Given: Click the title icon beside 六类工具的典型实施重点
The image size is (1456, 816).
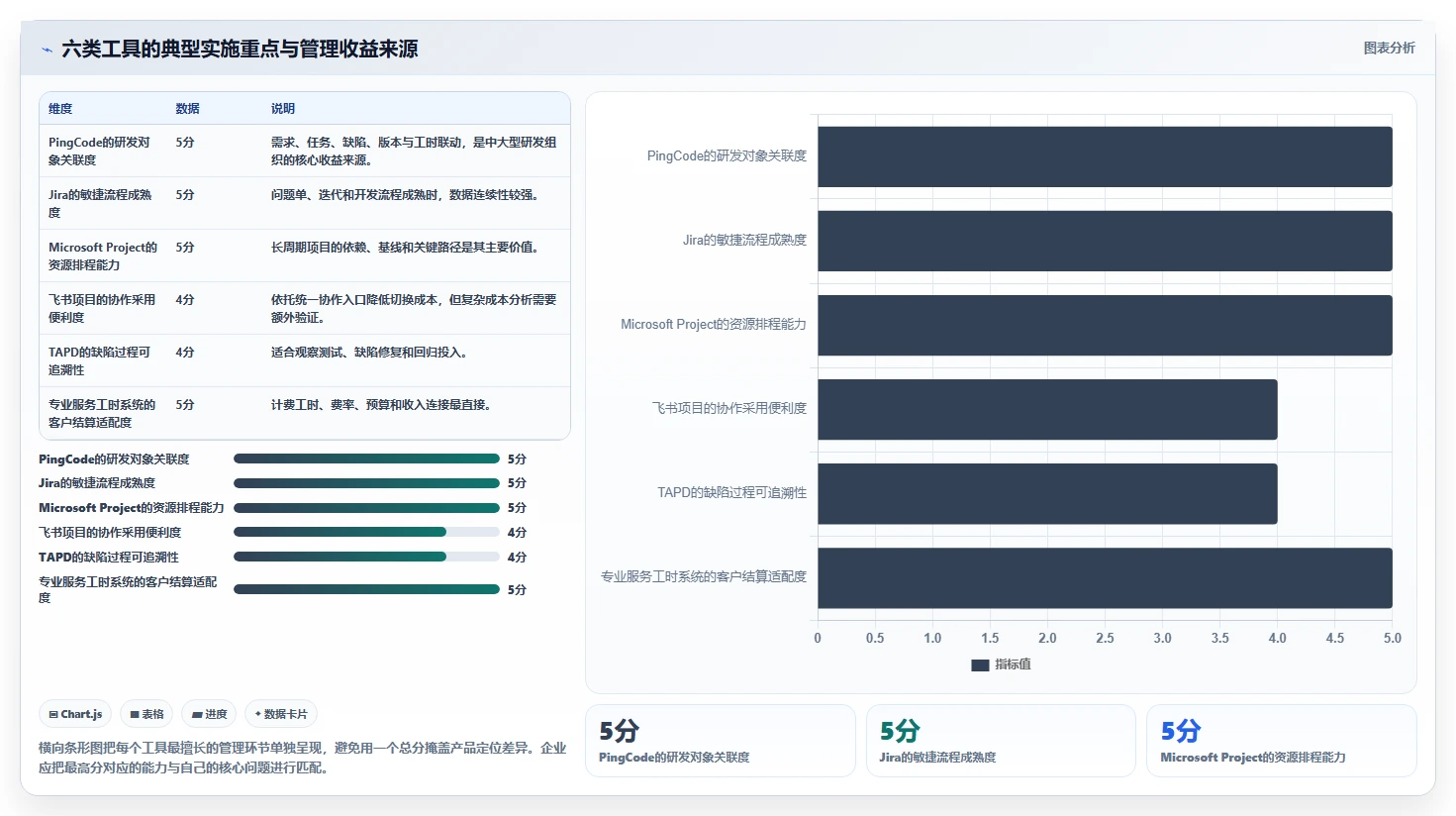Looking at the screenshot, I should point(47,50).
